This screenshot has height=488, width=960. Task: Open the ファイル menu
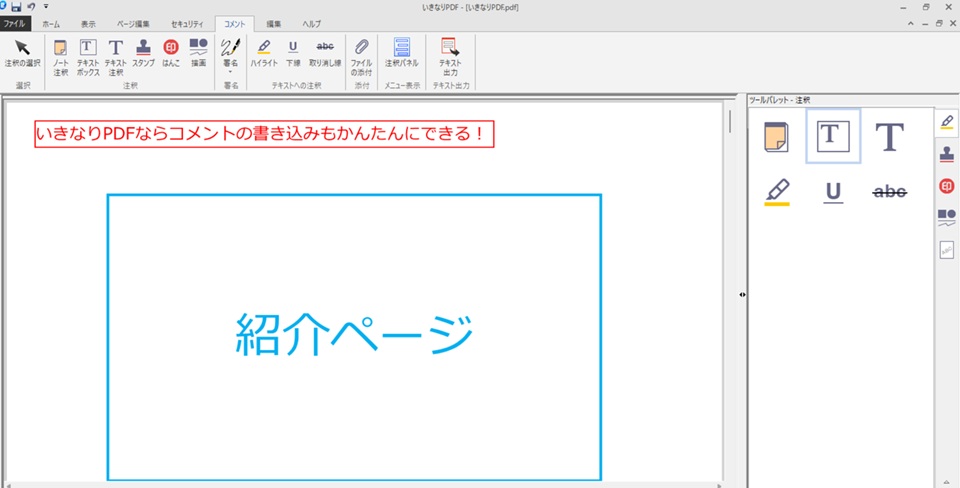point(15,22)
